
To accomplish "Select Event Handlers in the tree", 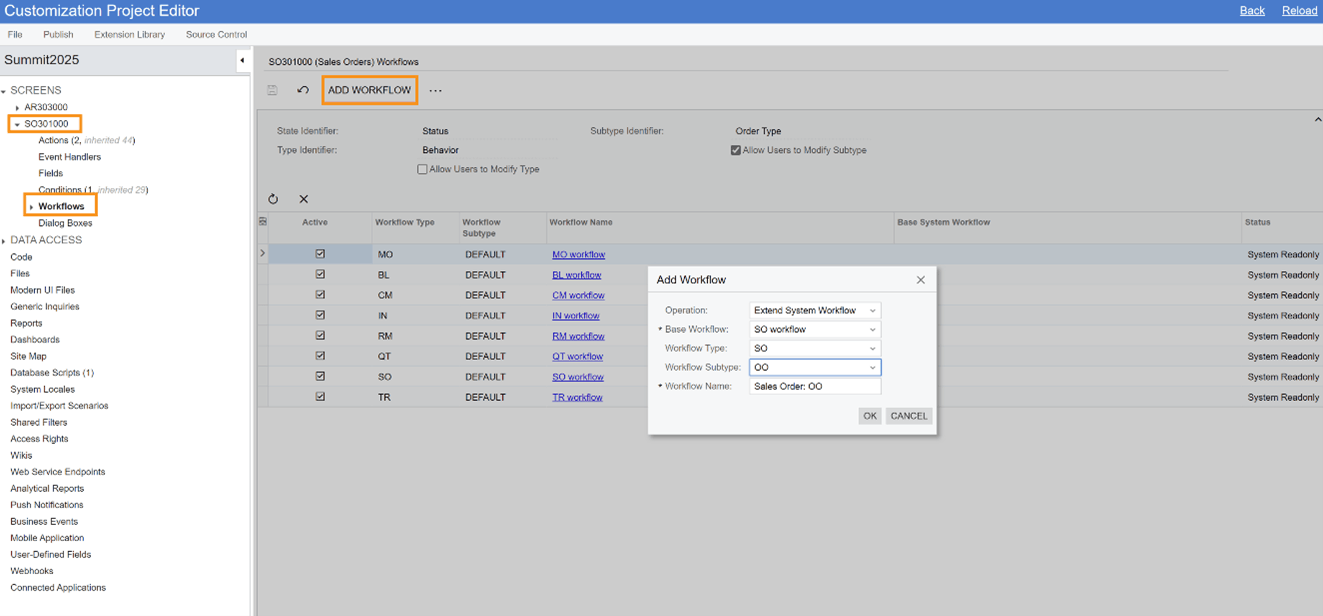I will coord(69,157).
